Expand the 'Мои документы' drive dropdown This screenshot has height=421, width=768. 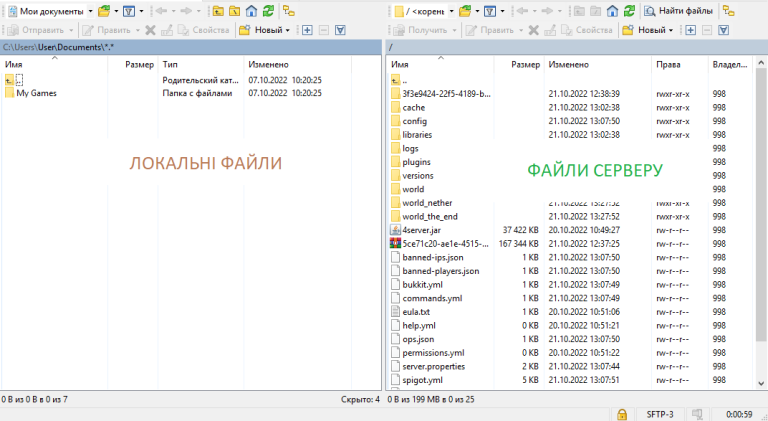click(90, 11)
